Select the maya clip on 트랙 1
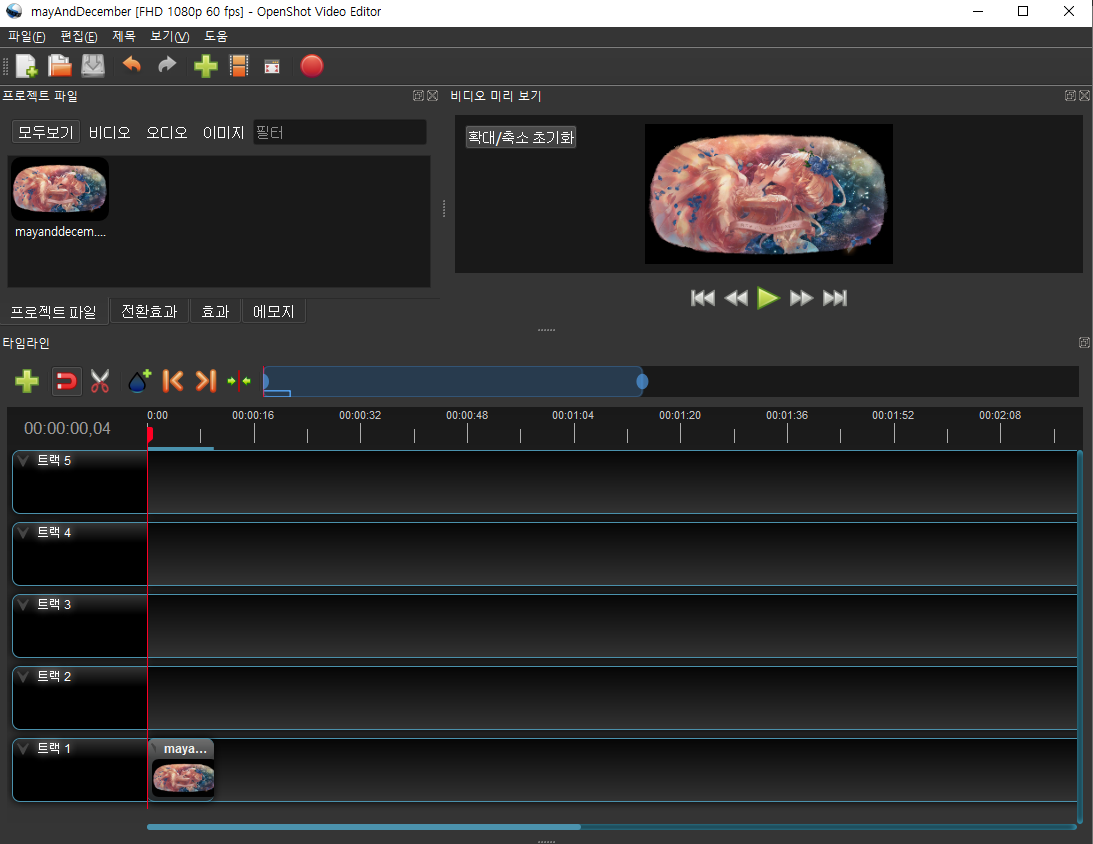 coord(183,770)
